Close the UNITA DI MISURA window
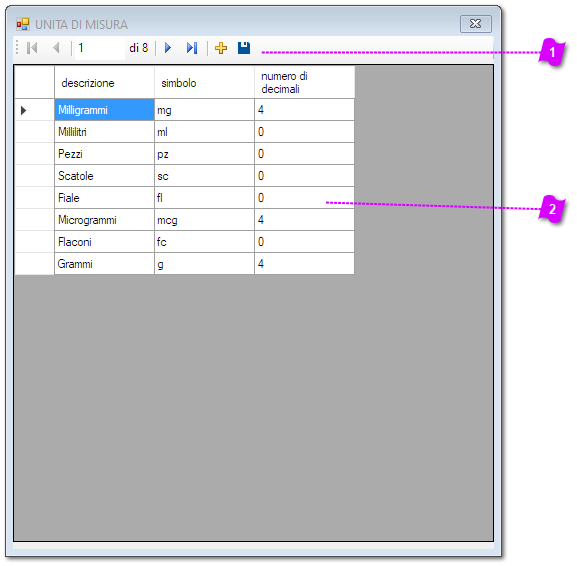 coord(475,24)
